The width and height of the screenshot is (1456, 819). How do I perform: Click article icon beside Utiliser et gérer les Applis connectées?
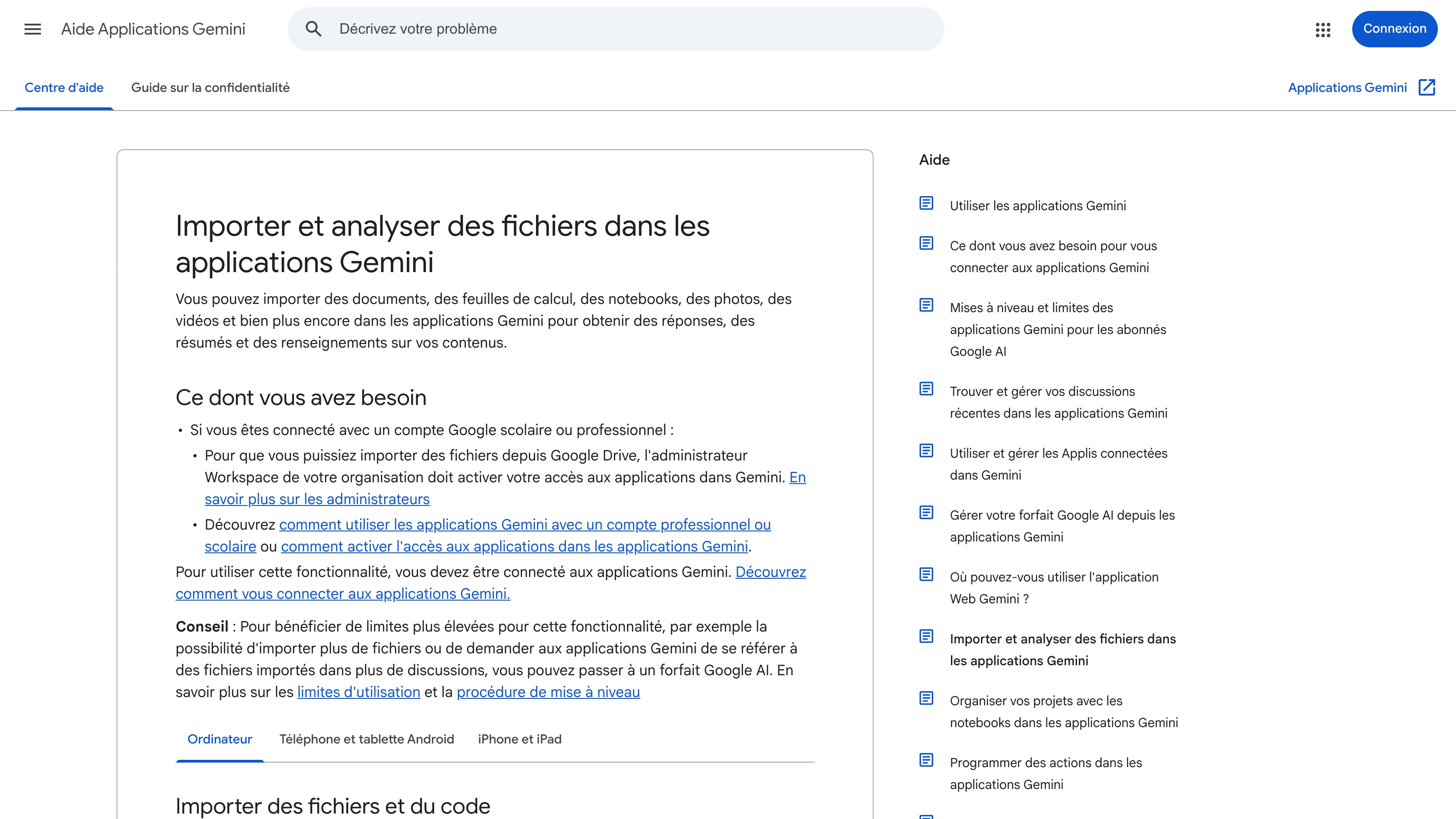point(926,450)
